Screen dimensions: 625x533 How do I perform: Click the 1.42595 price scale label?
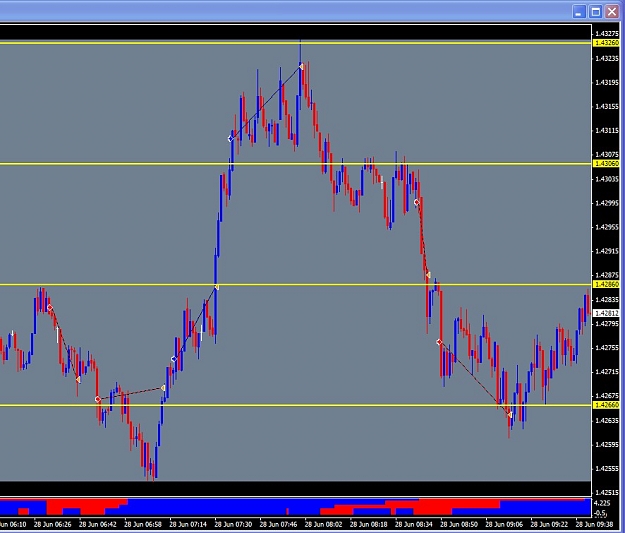tap(607, 444)
